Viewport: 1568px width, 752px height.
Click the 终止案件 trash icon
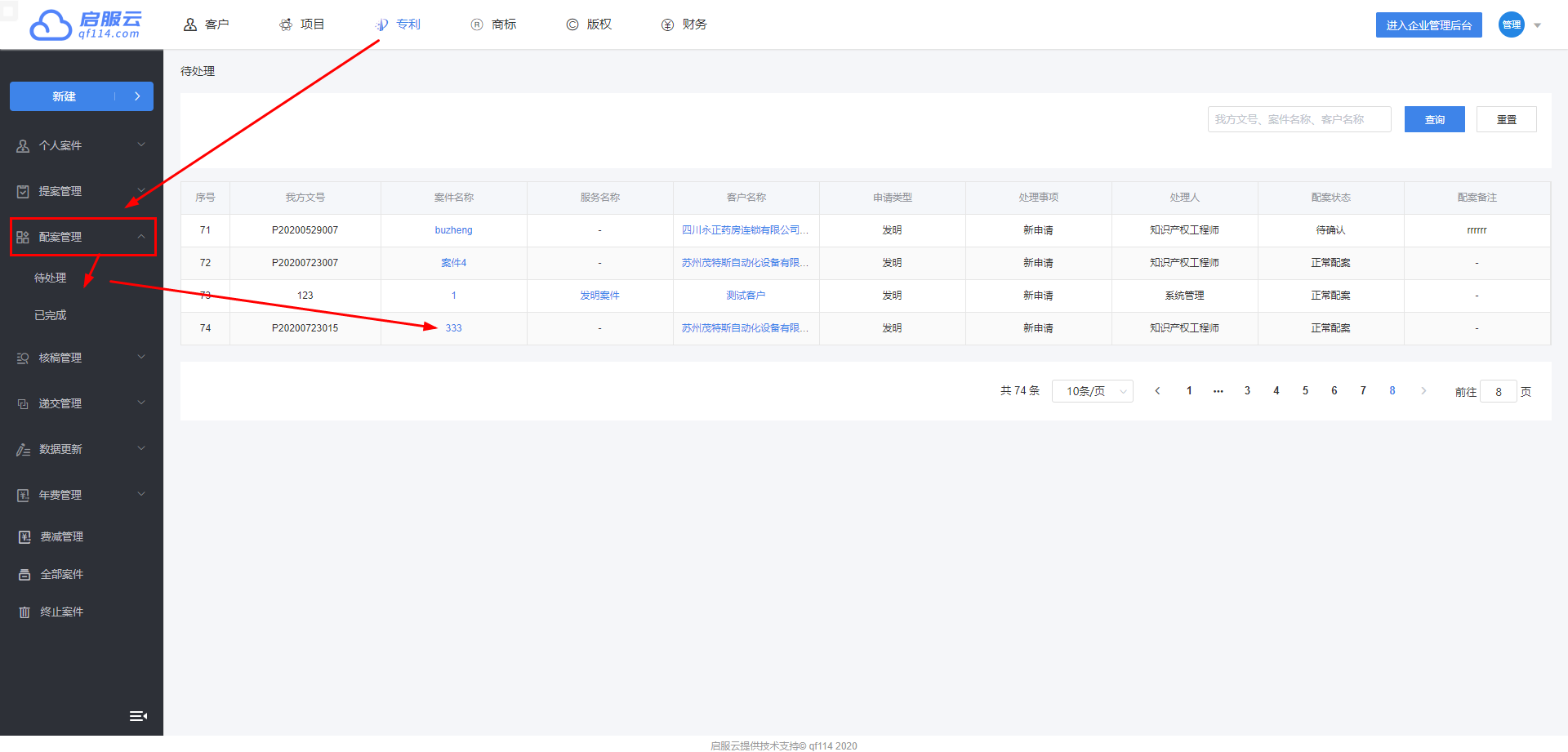(x=24, y=612)
